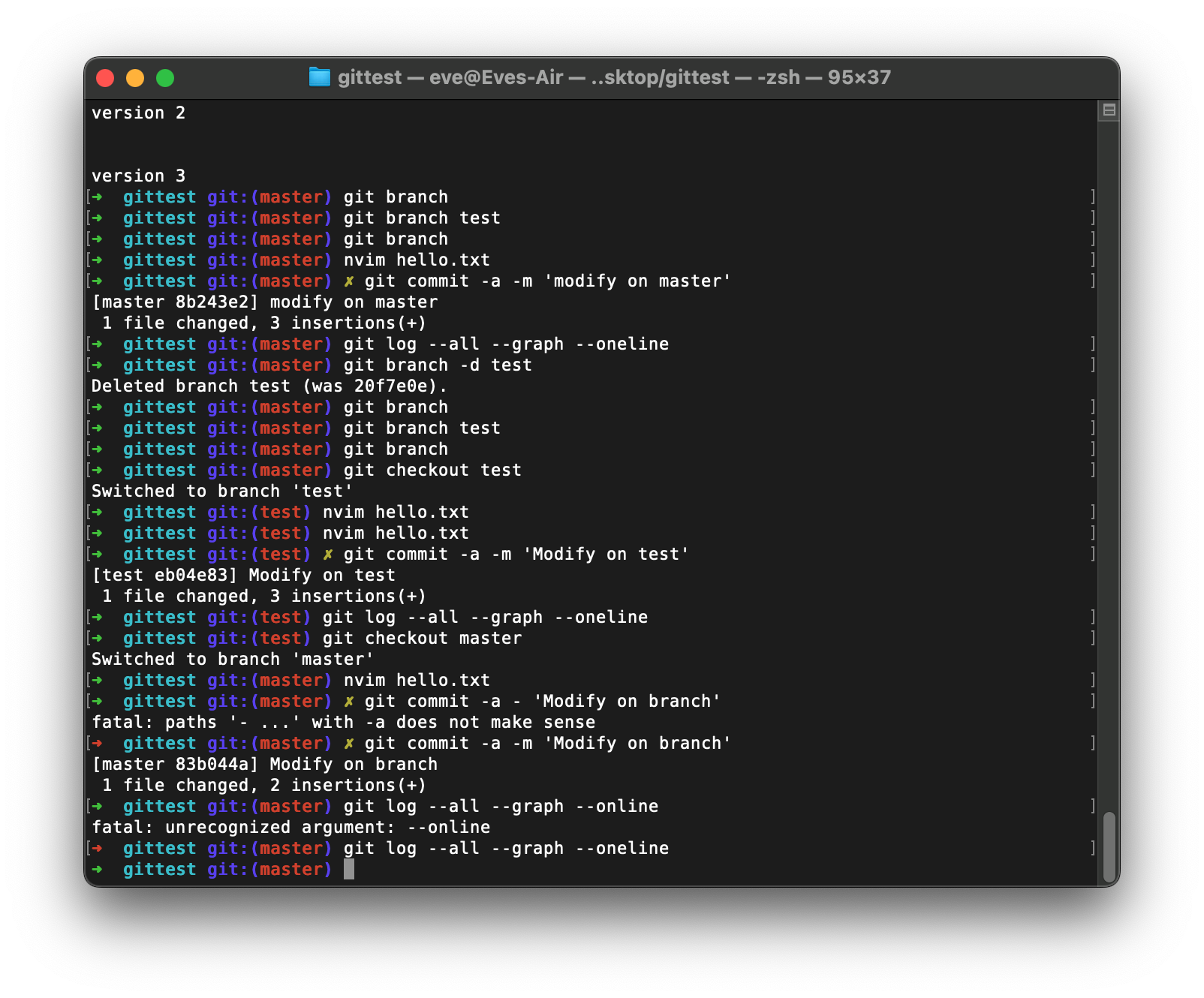This screenshot has width=1204, height=998.
Task: Click 'nvim hello.txt' command after 'Switched to branch 'master''
Action: (x=417, y=680)
